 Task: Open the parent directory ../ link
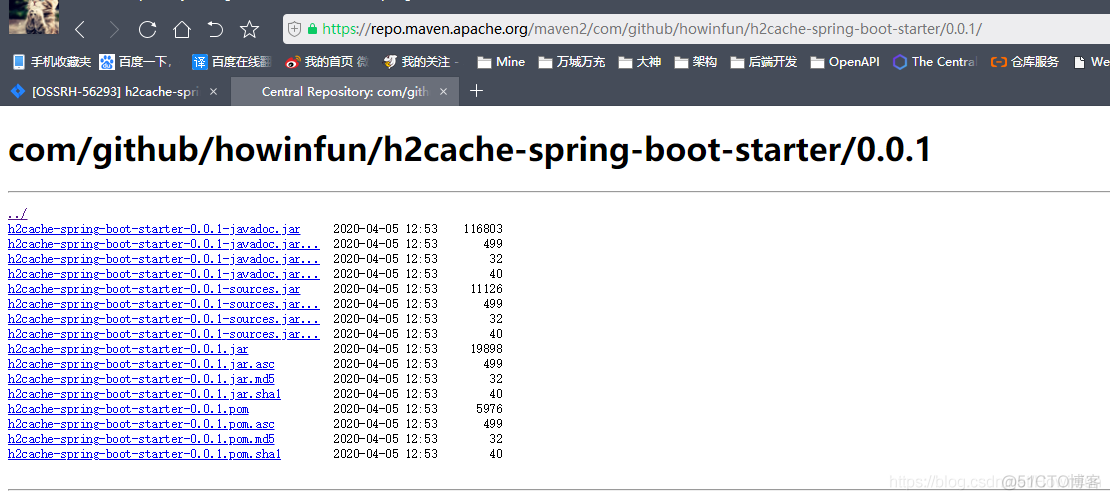(x=17, y=214)
